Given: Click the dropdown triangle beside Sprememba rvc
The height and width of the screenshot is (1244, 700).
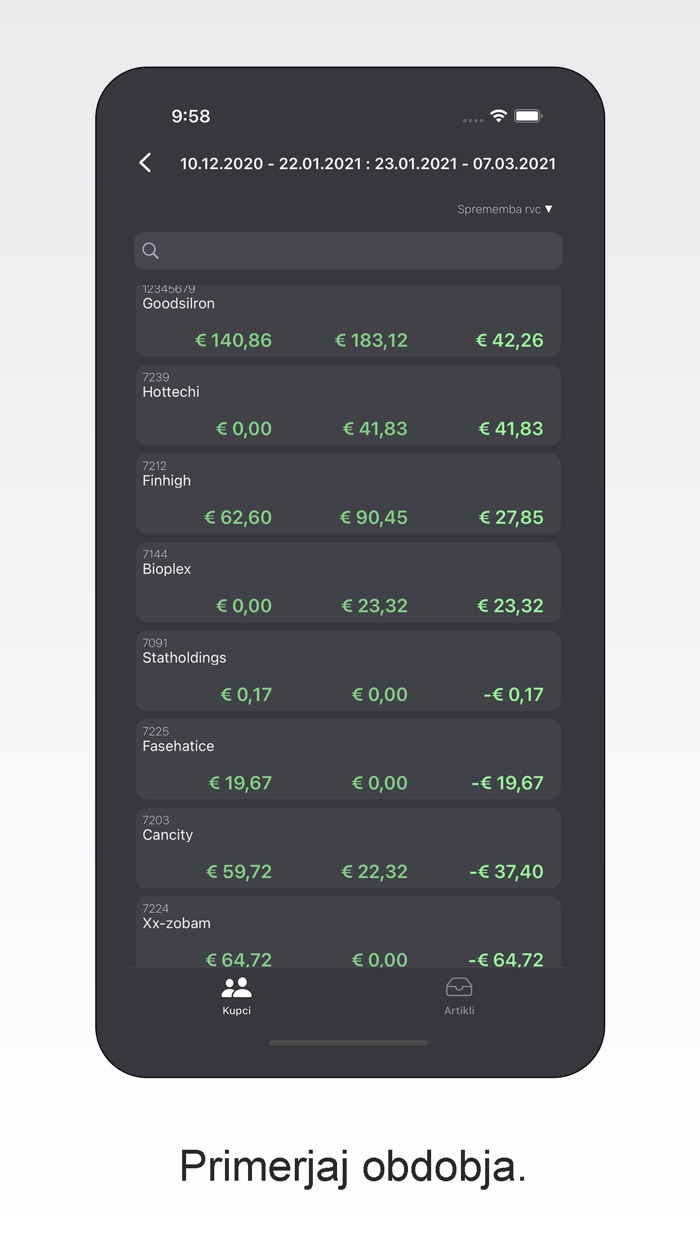Looking at the screenshot, I should pyautogui.click(x=548, y=209).
